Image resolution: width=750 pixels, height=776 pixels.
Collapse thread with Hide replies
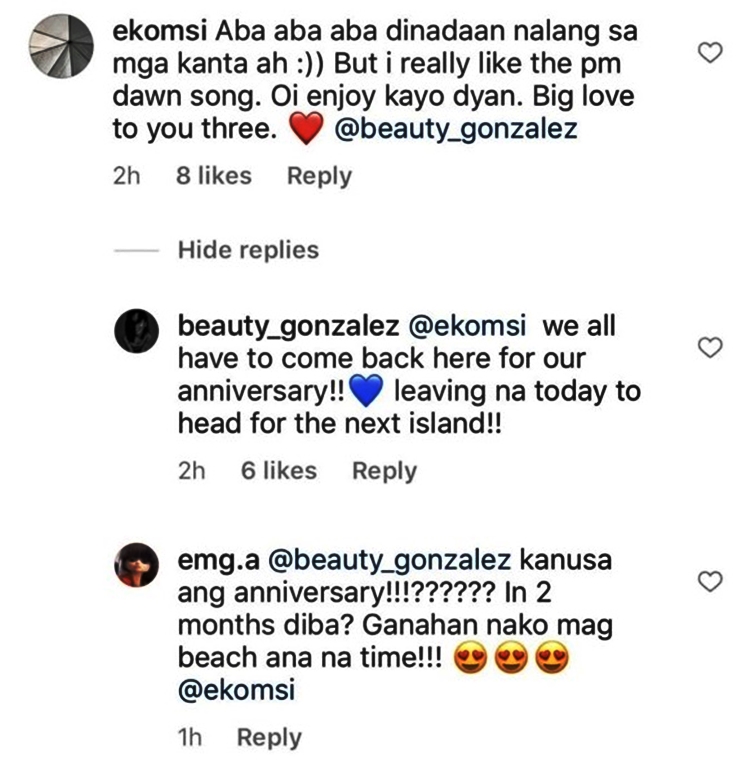click(x=248, y=249)
